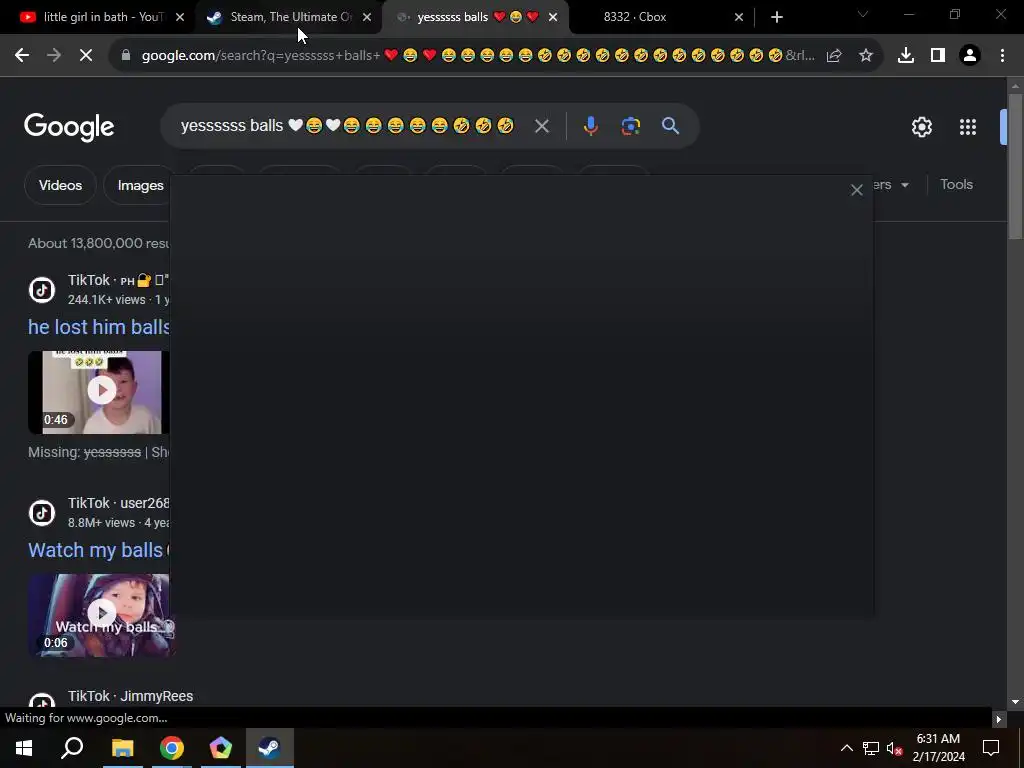1024x768 pixels.
Task: Open File Explorer from the taskbar
Action: (122, 748)
